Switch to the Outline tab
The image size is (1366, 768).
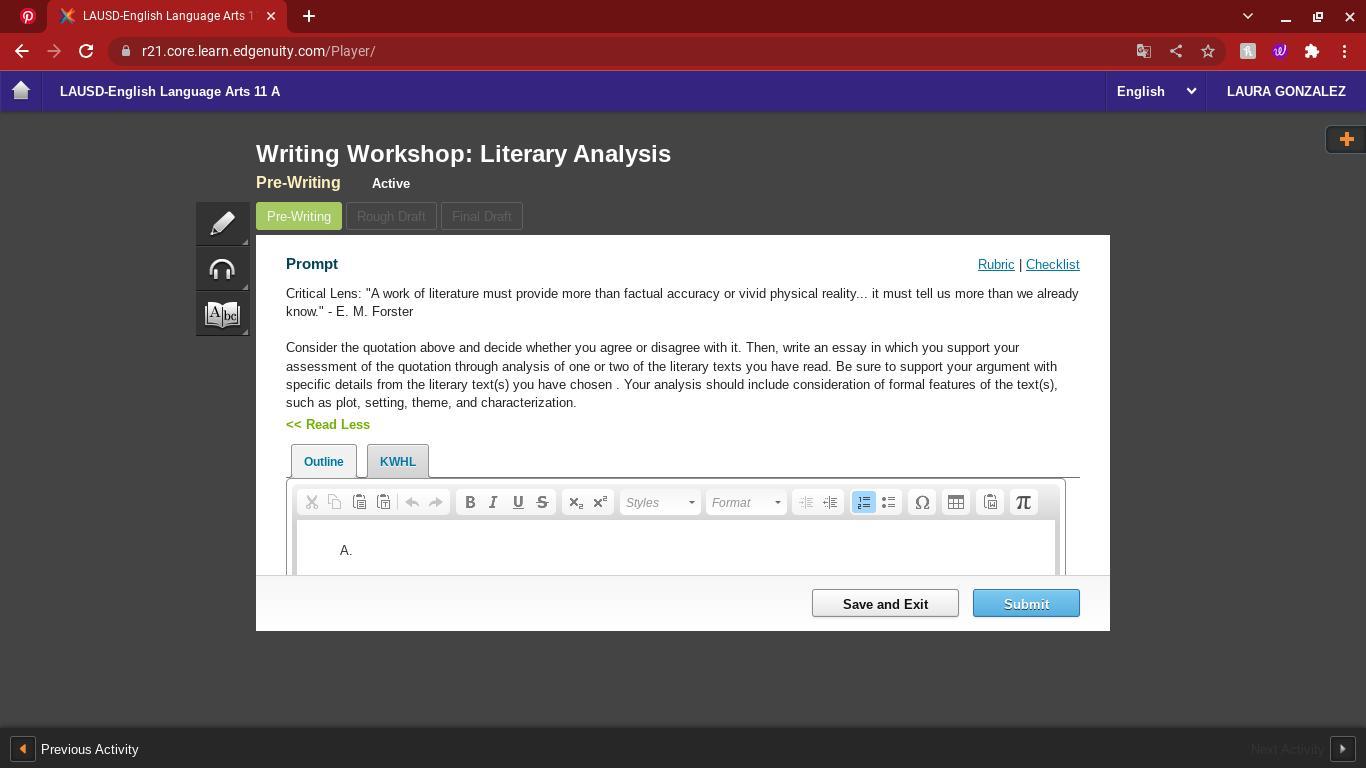(323, 461)
